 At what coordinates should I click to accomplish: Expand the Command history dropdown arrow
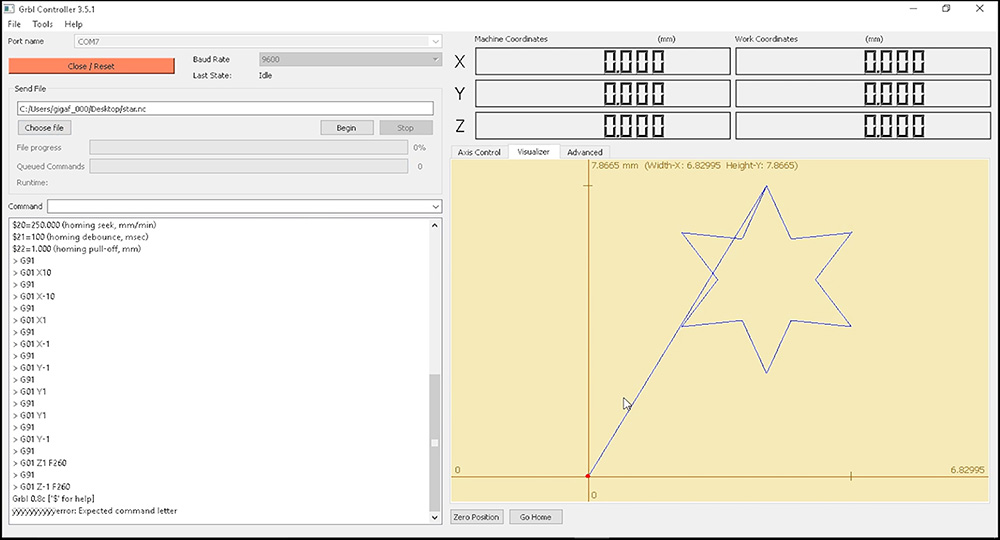point(436,207)
